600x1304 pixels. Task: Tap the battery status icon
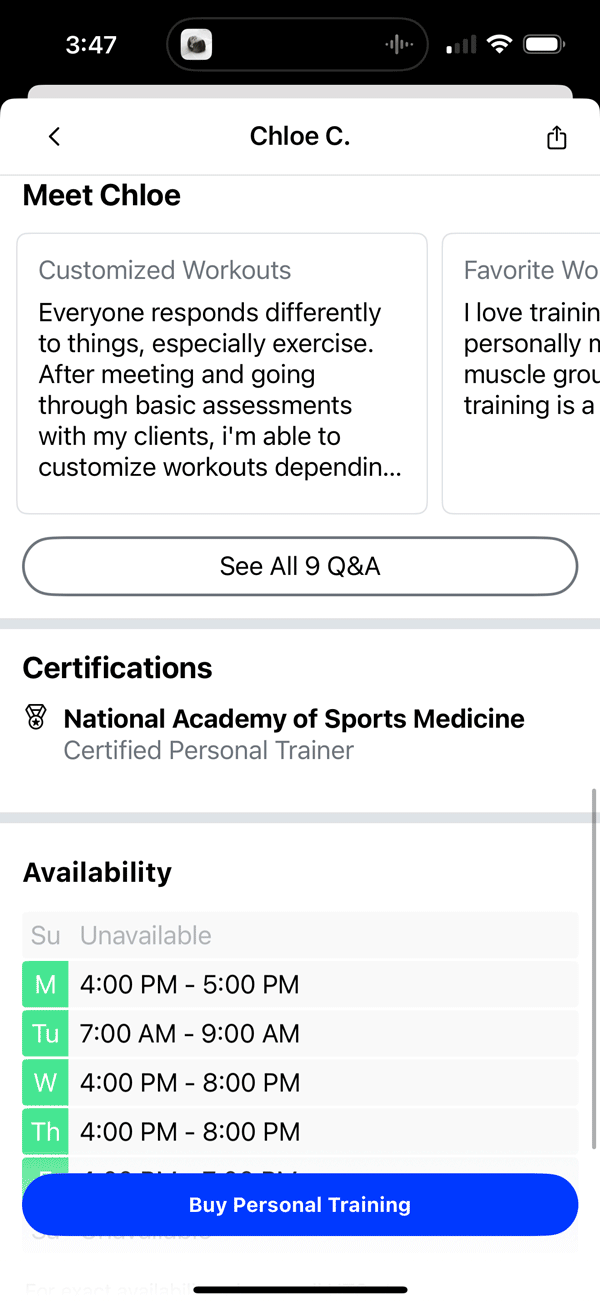[x=544, y=44]
